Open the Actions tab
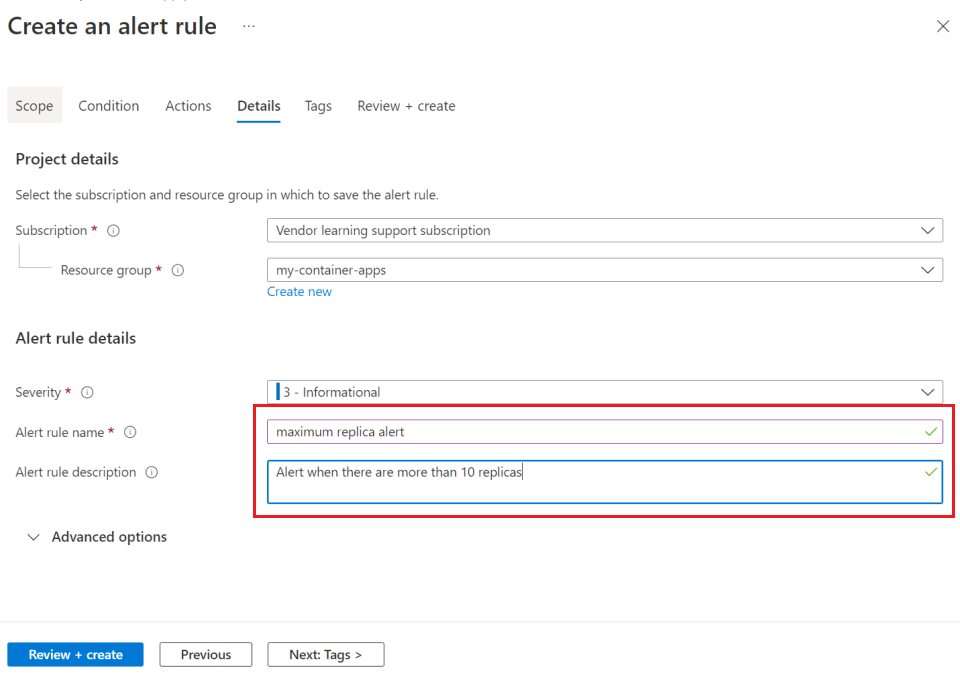960x680 pixels. [188, 105]
